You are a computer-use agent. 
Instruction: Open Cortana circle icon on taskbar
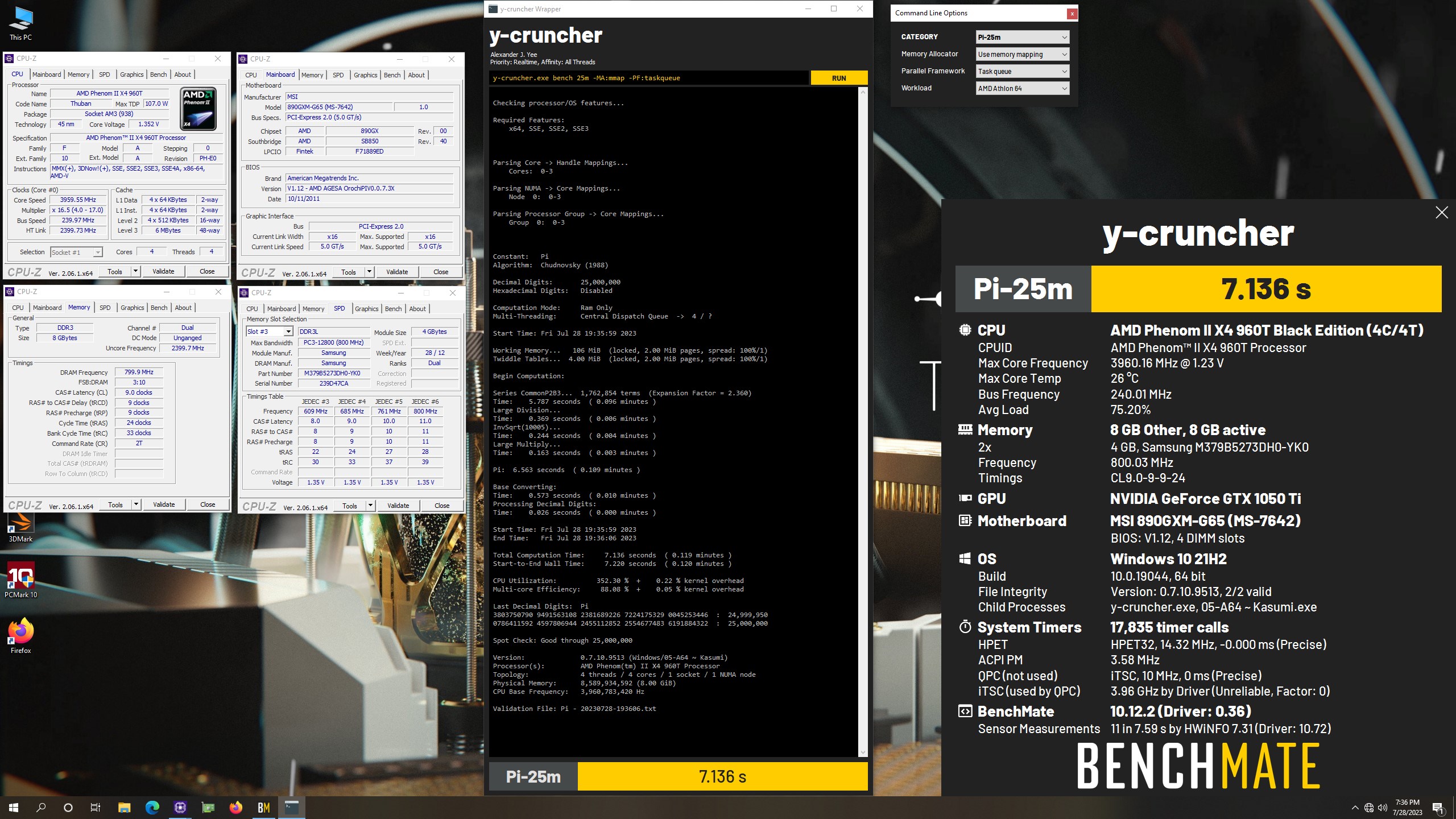pos(68,807)
